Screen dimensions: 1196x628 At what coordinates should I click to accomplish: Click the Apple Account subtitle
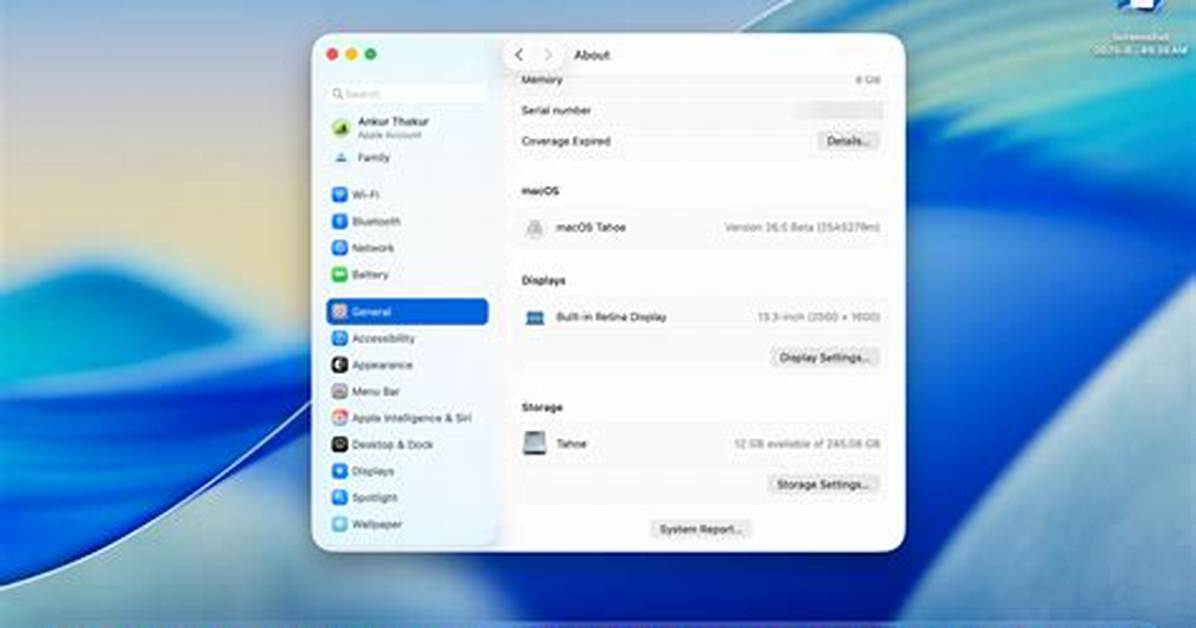(x=390, y=135)
